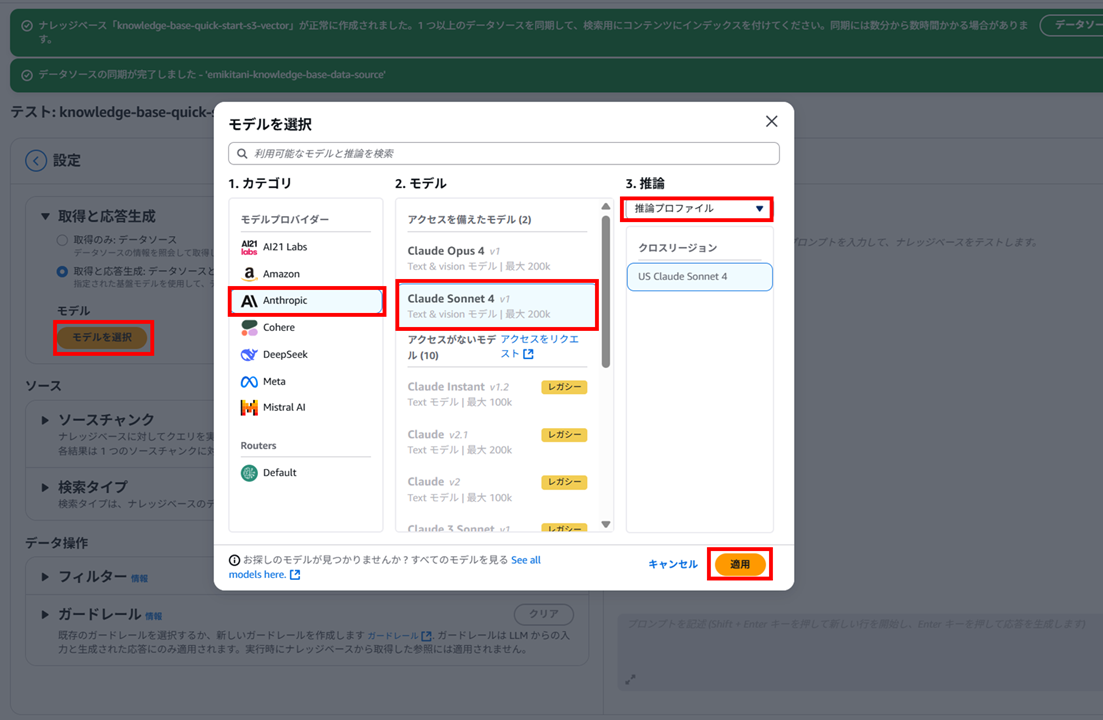Select legacy Claude v2.1 model
Viewport: 1103px width, 720px height.
(497, 442)
